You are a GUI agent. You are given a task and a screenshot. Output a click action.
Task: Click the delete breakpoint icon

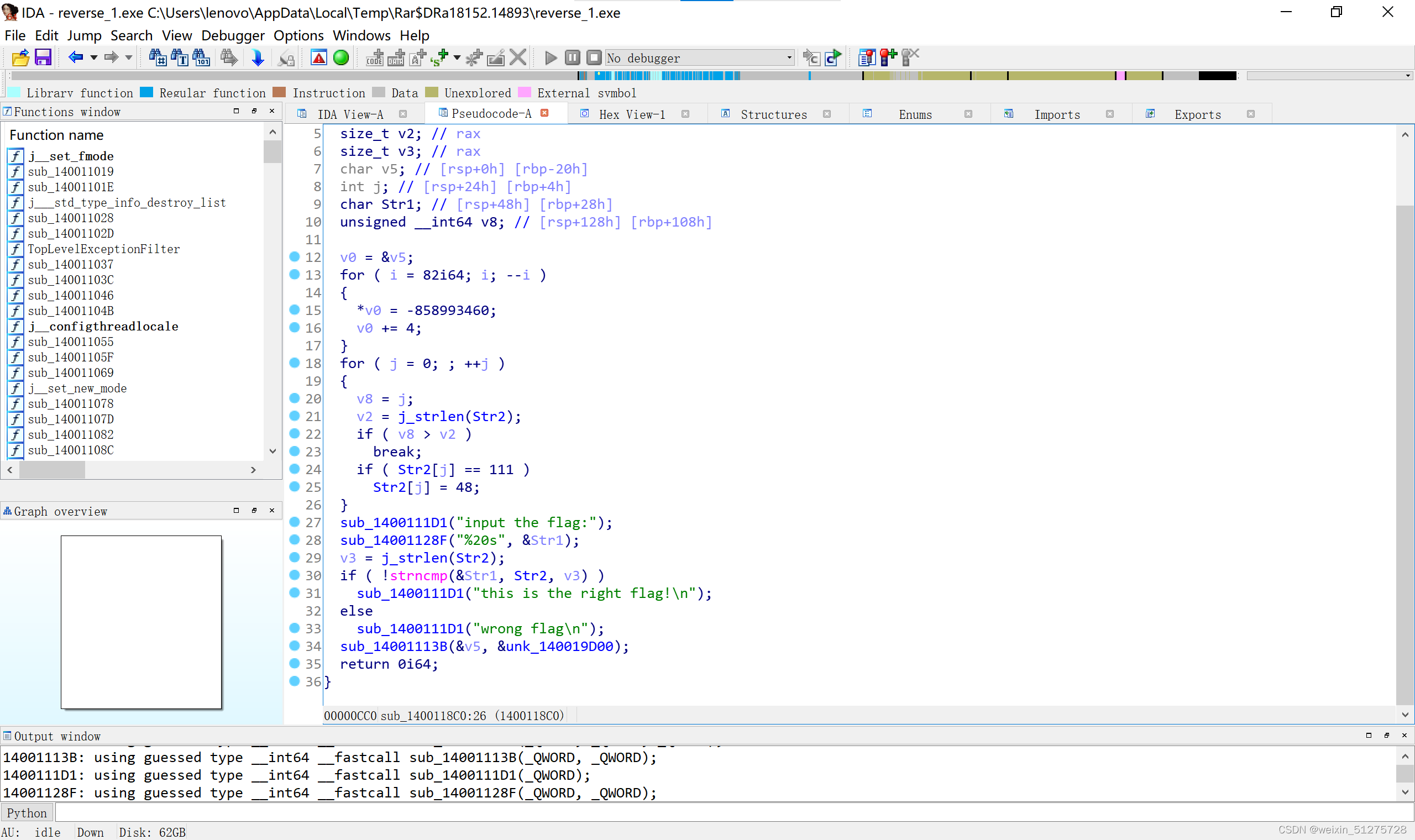[x=910, y=57]
